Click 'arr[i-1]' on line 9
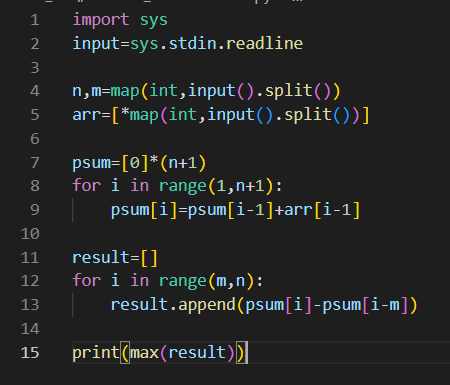450x385 pixels. [x=322, y=210]
